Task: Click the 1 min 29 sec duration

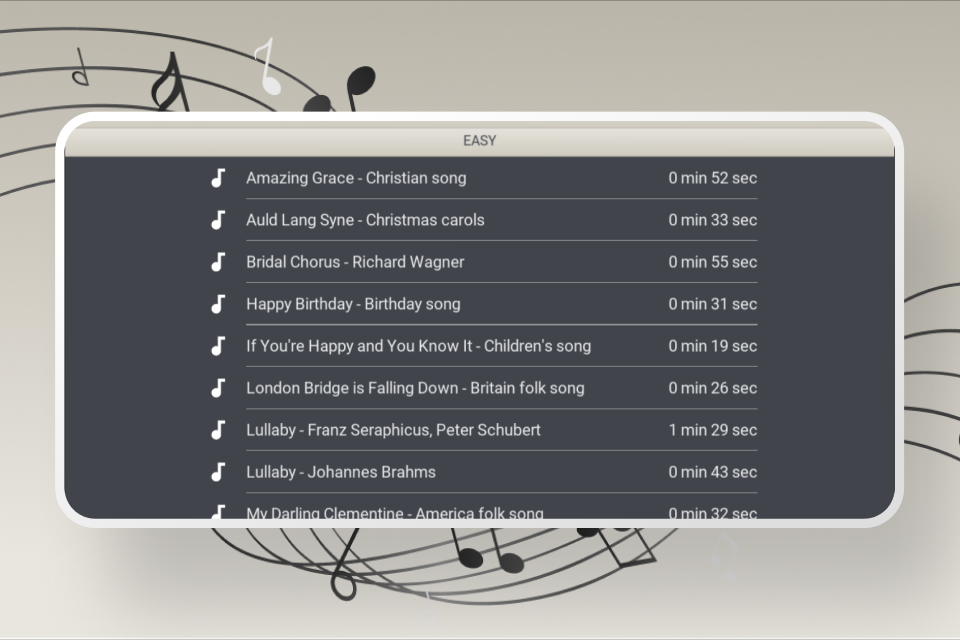Action: [x=713, y=430]
